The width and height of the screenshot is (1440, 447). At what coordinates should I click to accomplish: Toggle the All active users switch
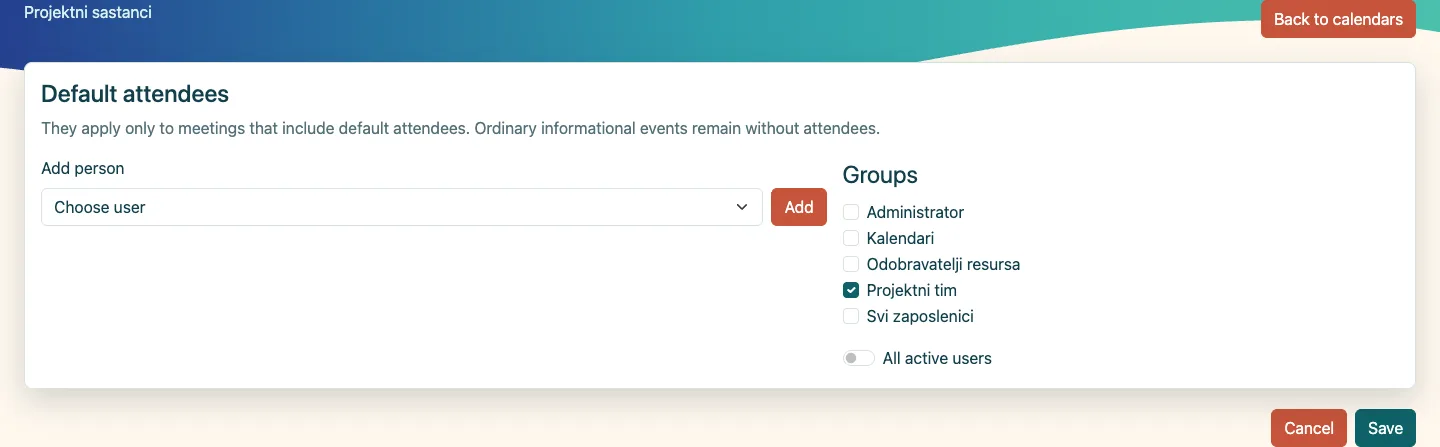tap(859, 358)
